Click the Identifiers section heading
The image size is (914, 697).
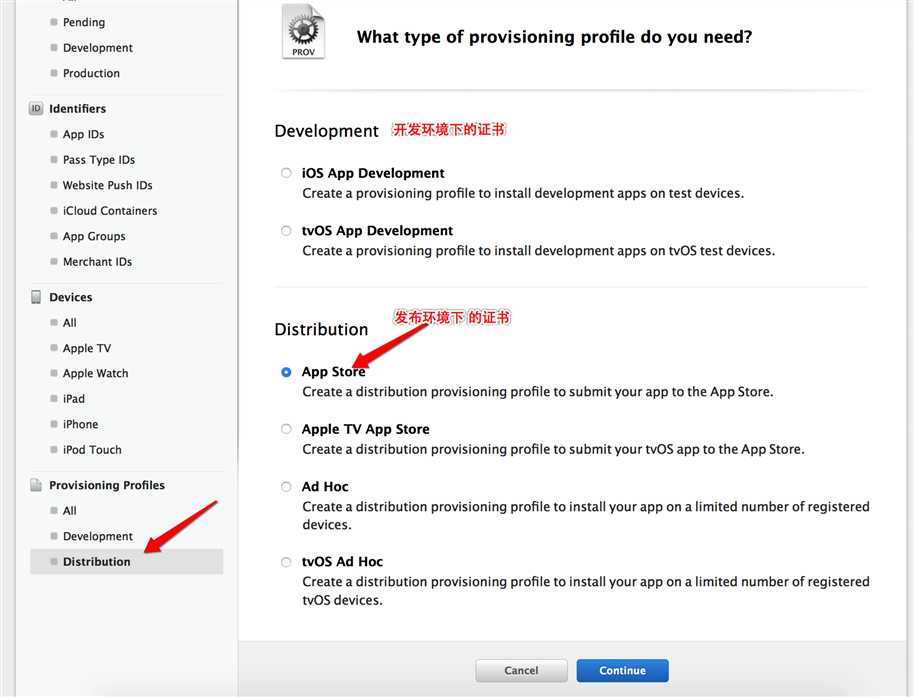coord(78,108)
